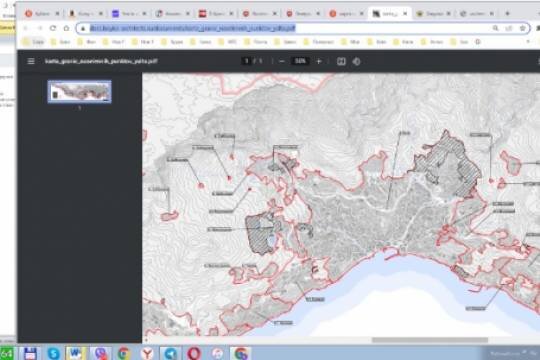Toggle the PDF viewer sidebar menu
Viewport: 540px width, 360px height.
tap(31, 61)
